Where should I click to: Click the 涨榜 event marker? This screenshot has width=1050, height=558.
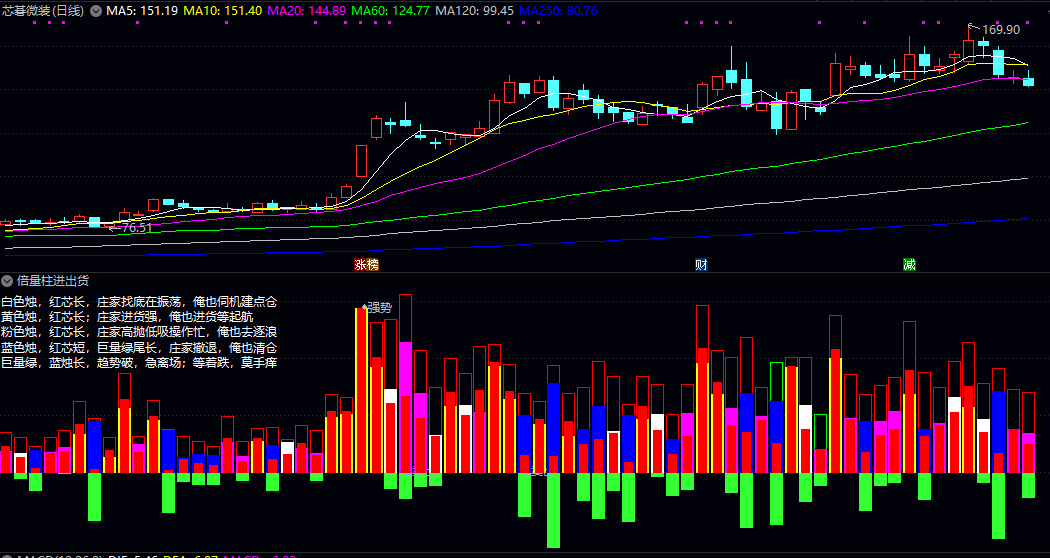pyautogui.click(x=366, y=265)
